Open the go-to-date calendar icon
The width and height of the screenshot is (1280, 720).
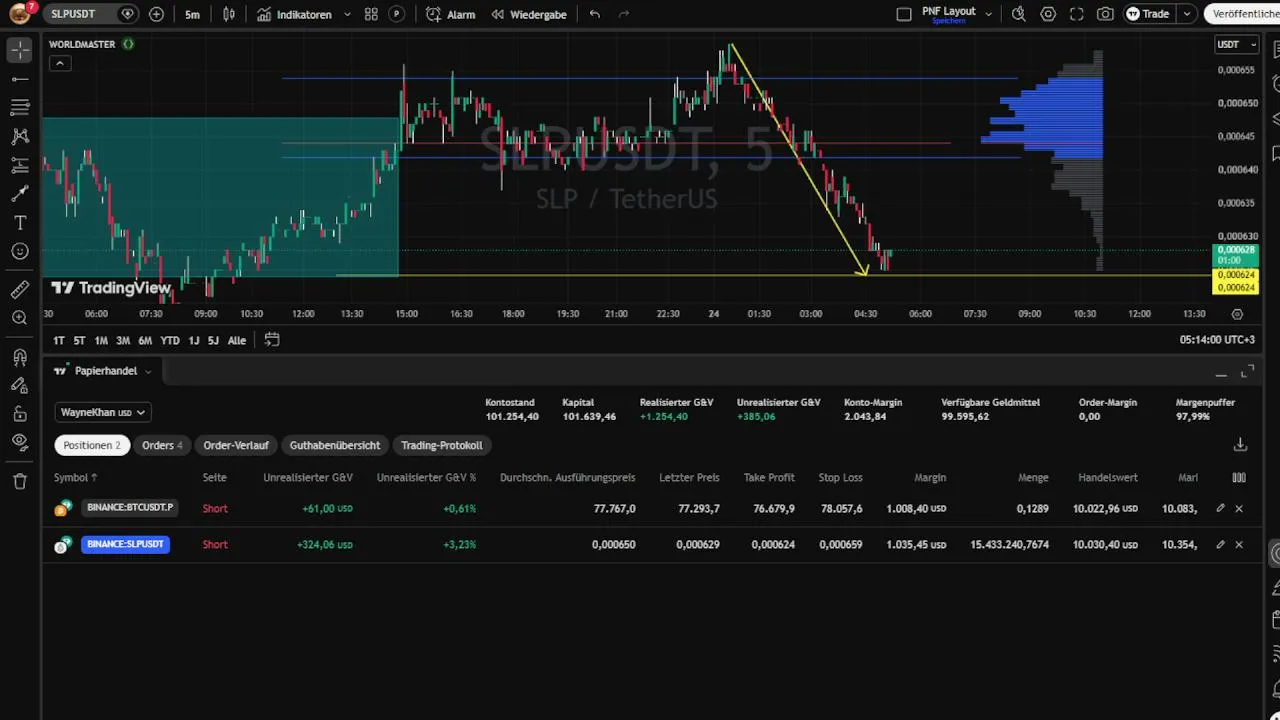pos(271,340)
